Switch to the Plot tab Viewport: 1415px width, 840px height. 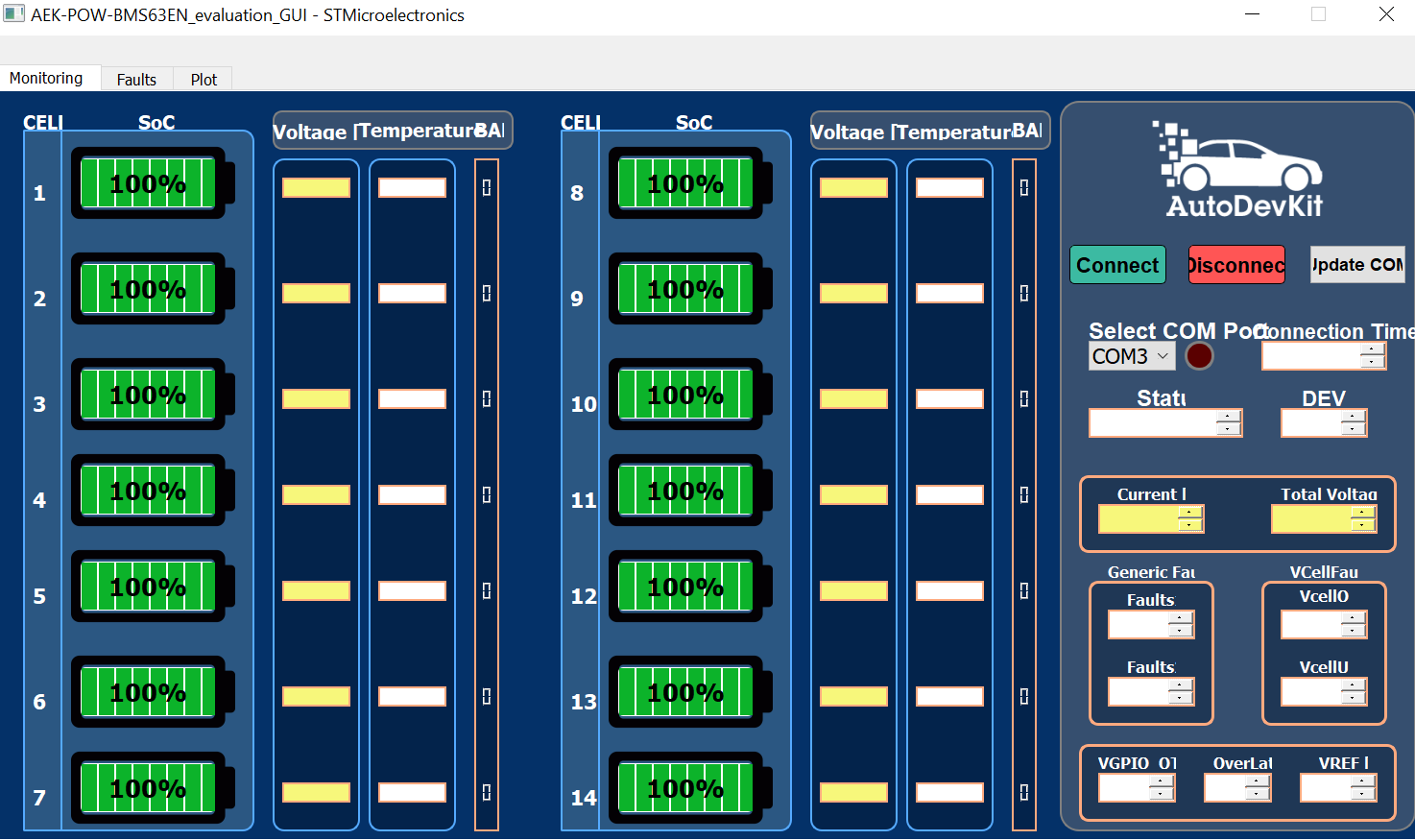(x=202, y=80)
